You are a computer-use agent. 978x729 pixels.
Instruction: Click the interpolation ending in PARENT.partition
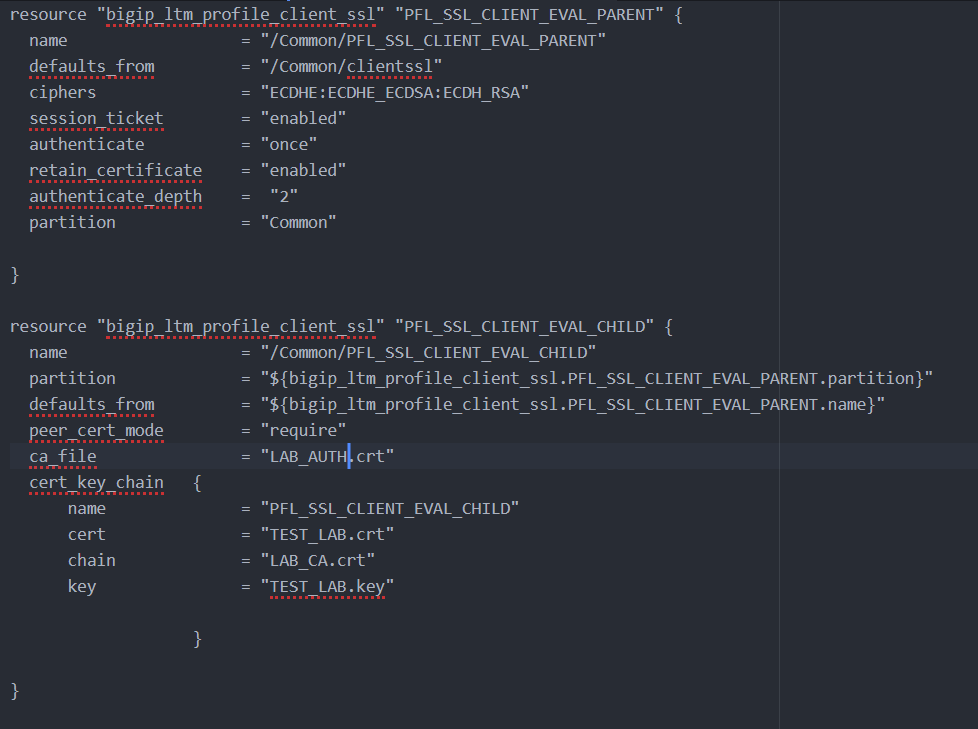point(596,379)
